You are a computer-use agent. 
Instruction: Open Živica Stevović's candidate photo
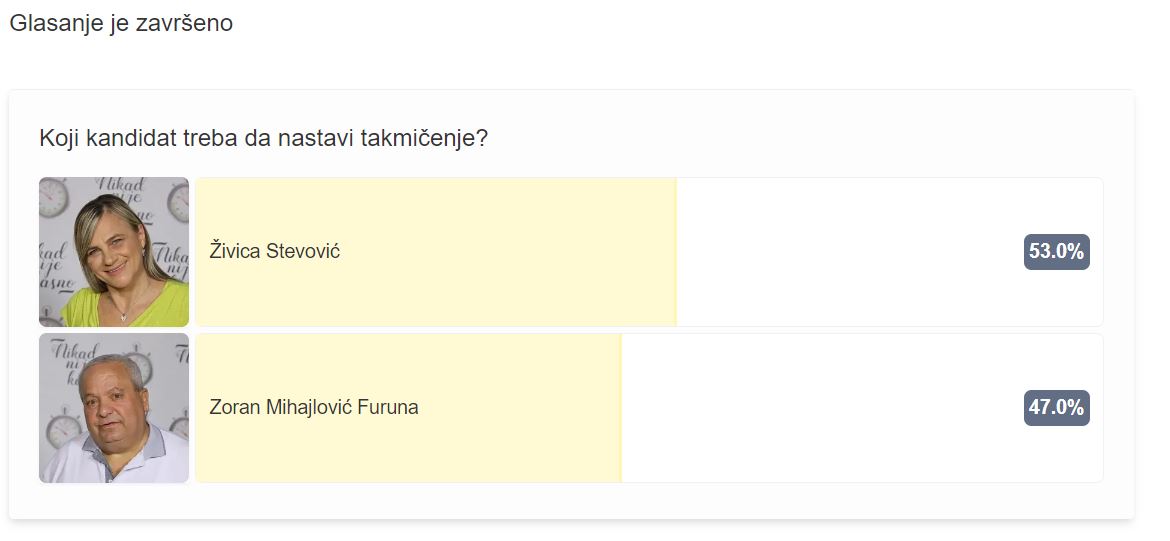114,252
